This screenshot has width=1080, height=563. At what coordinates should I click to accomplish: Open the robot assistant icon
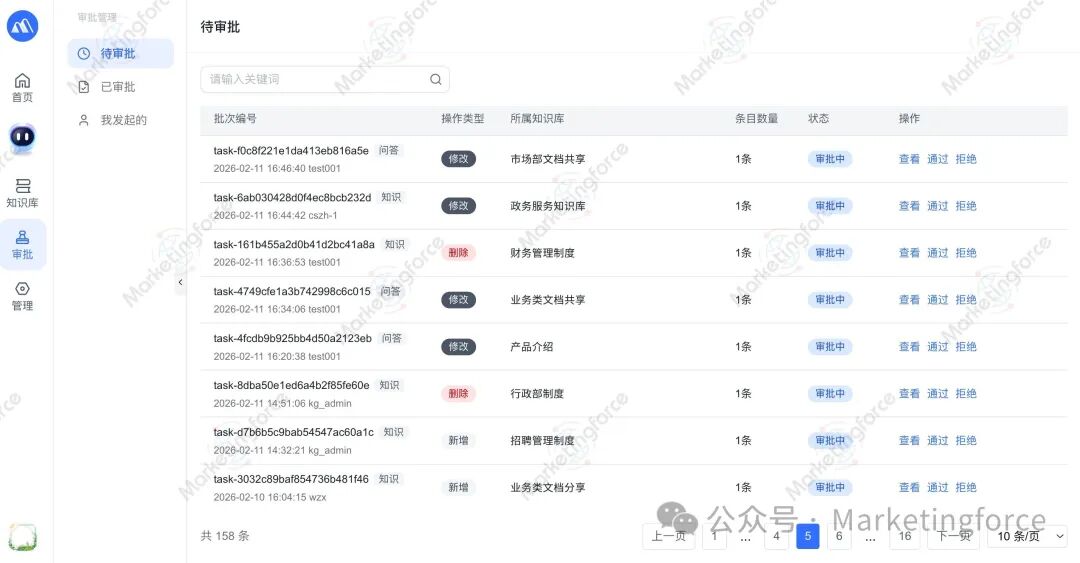pyautogui.click(x=22, y=137)
